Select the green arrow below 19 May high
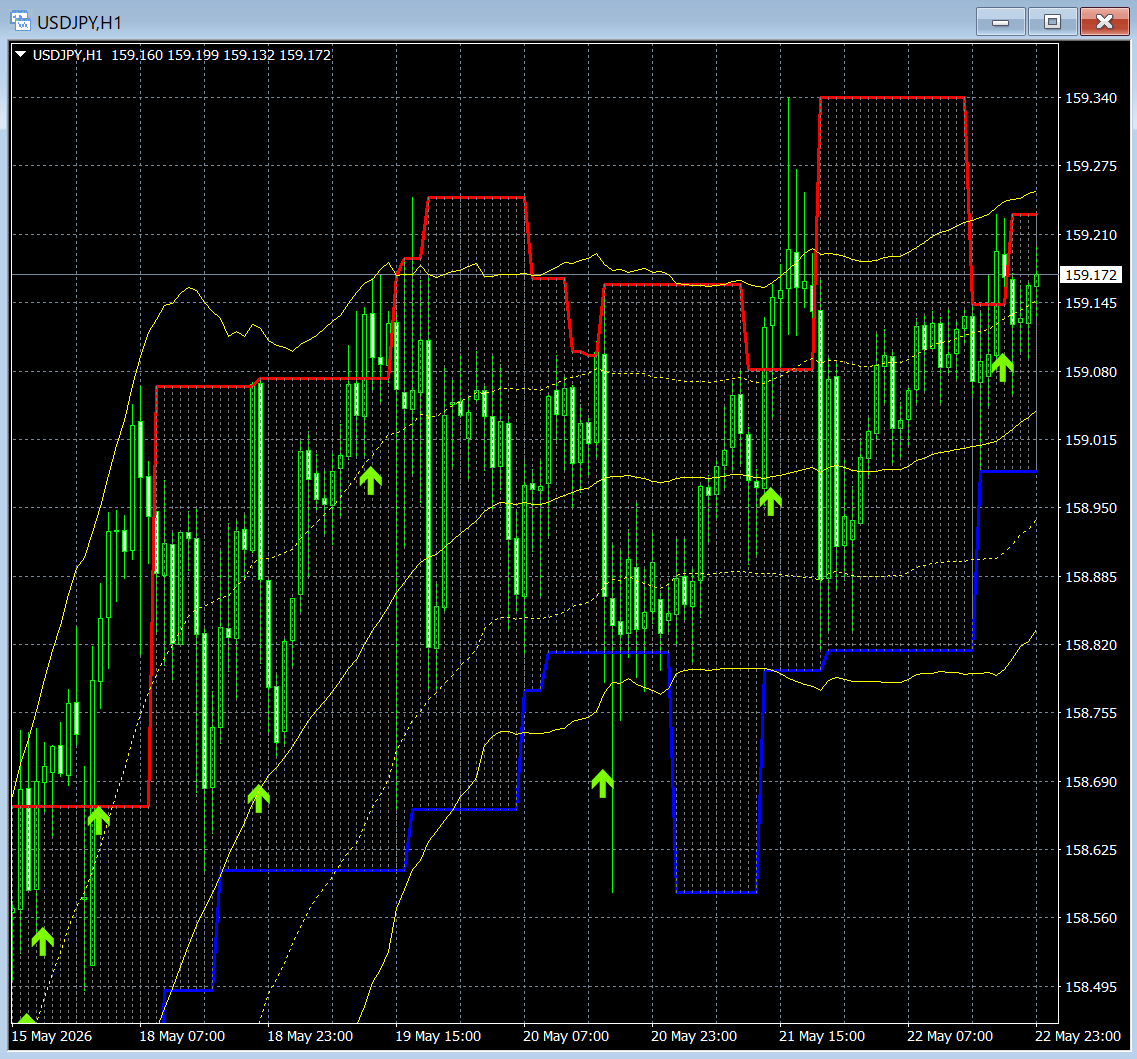Image resolution: width=1137 pixels, height=1059 pixels. (371, 481)
